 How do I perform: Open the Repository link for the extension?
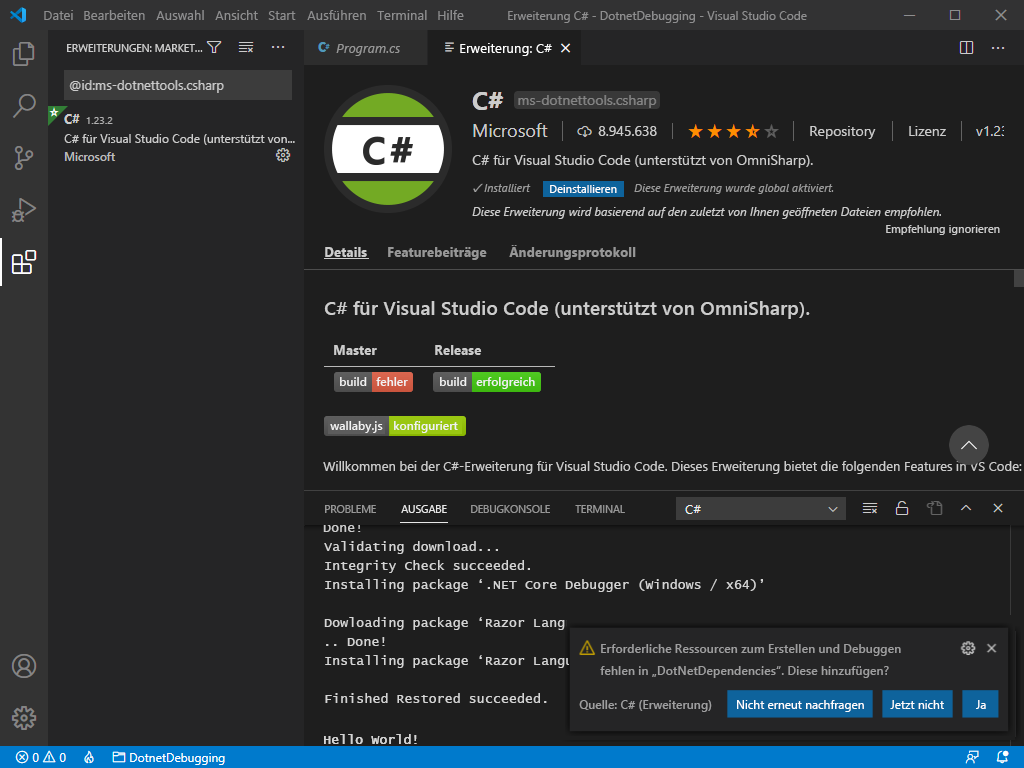tap(841, 131)
